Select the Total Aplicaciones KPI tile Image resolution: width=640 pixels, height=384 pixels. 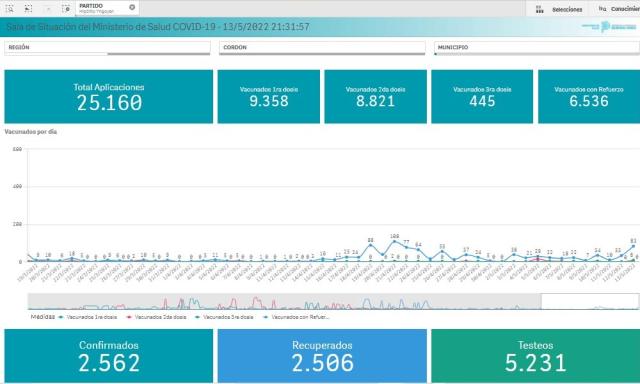[109, 96]
